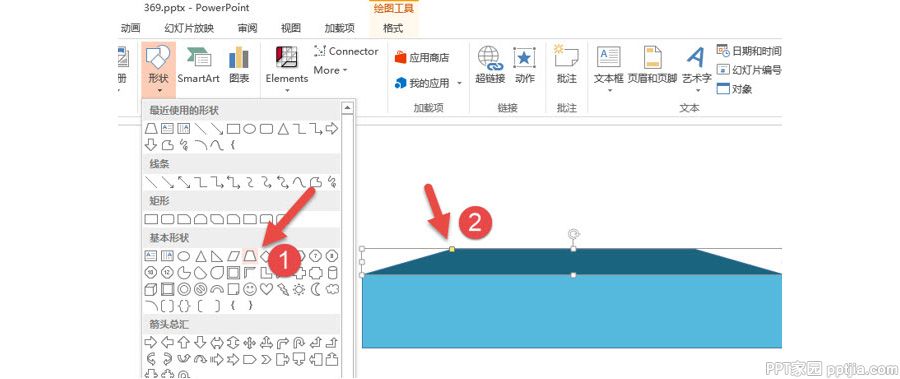This screenshot has height=379, width=900.
Task: Pick the Sun shape
Action: click(x=299, y=289)
